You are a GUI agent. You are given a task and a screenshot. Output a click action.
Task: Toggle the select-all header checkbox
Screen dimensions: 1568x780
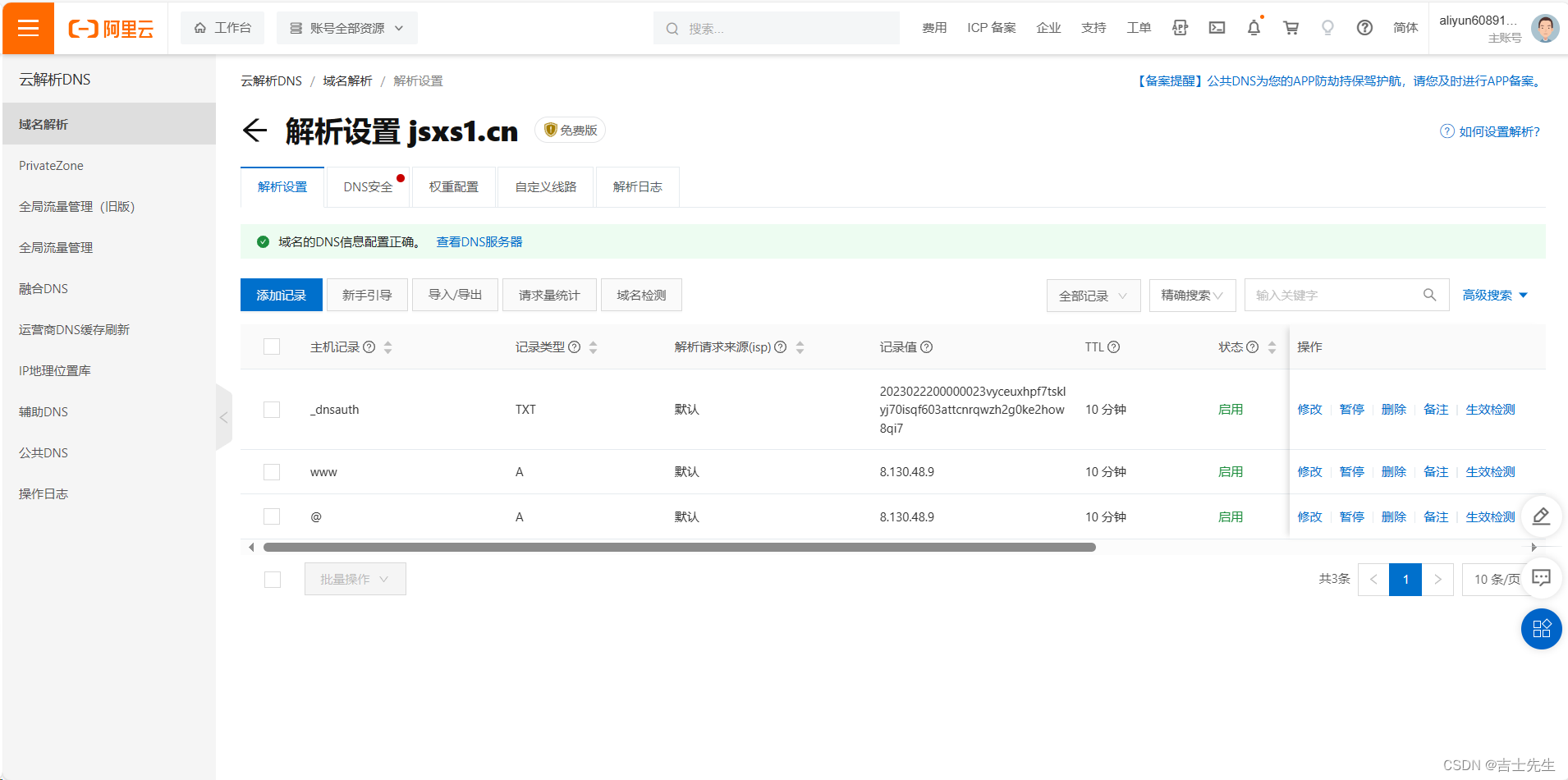(x=272, y=346)
